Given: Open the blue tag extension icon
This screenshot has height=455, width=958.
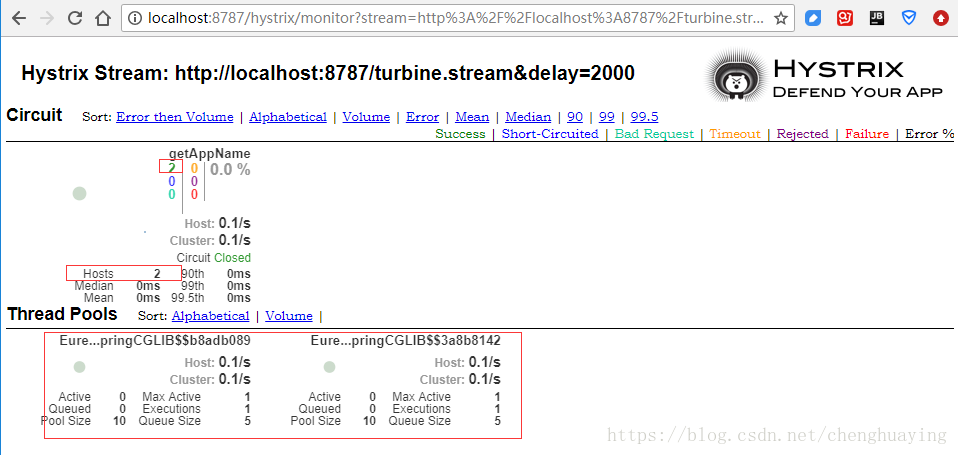Looking at the screenshot, I should click(x=813, y=18).
